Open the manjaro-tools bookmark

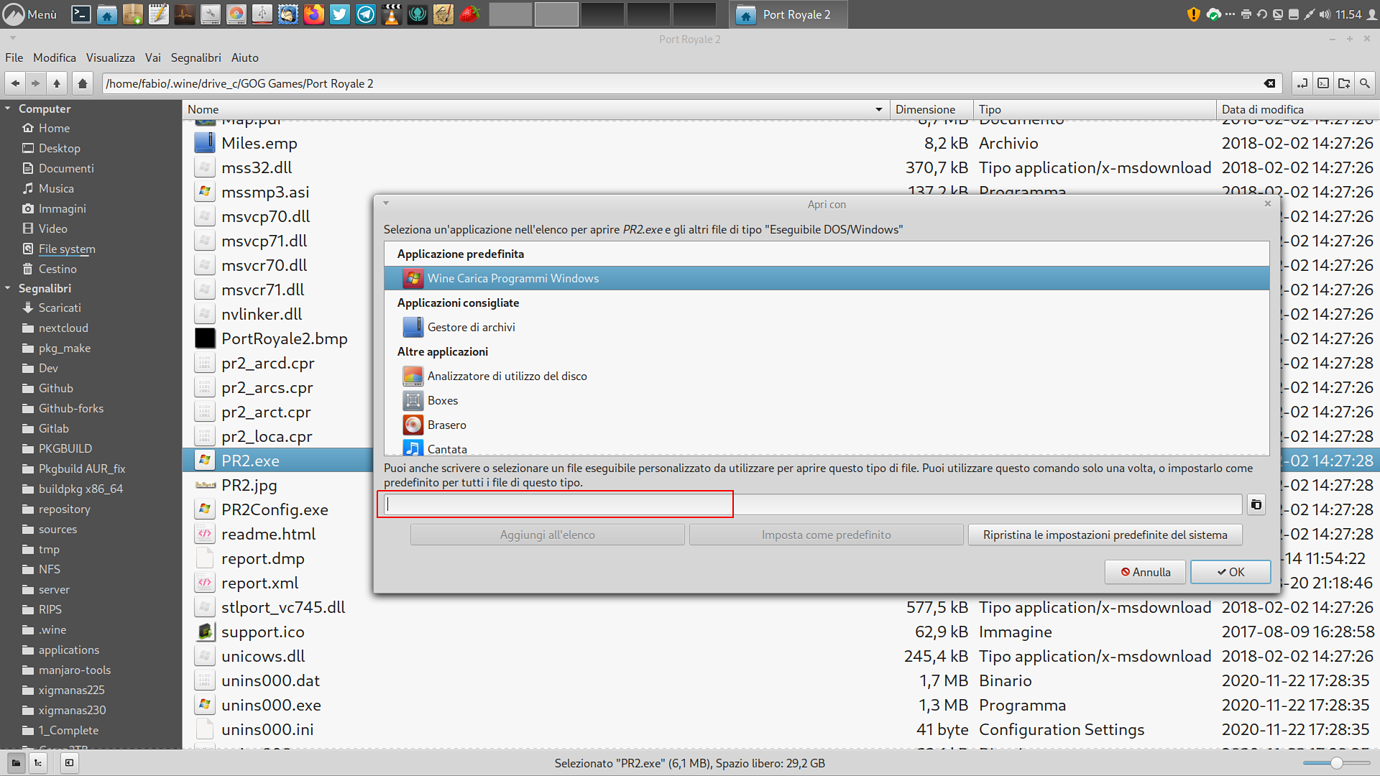point(74,670)
